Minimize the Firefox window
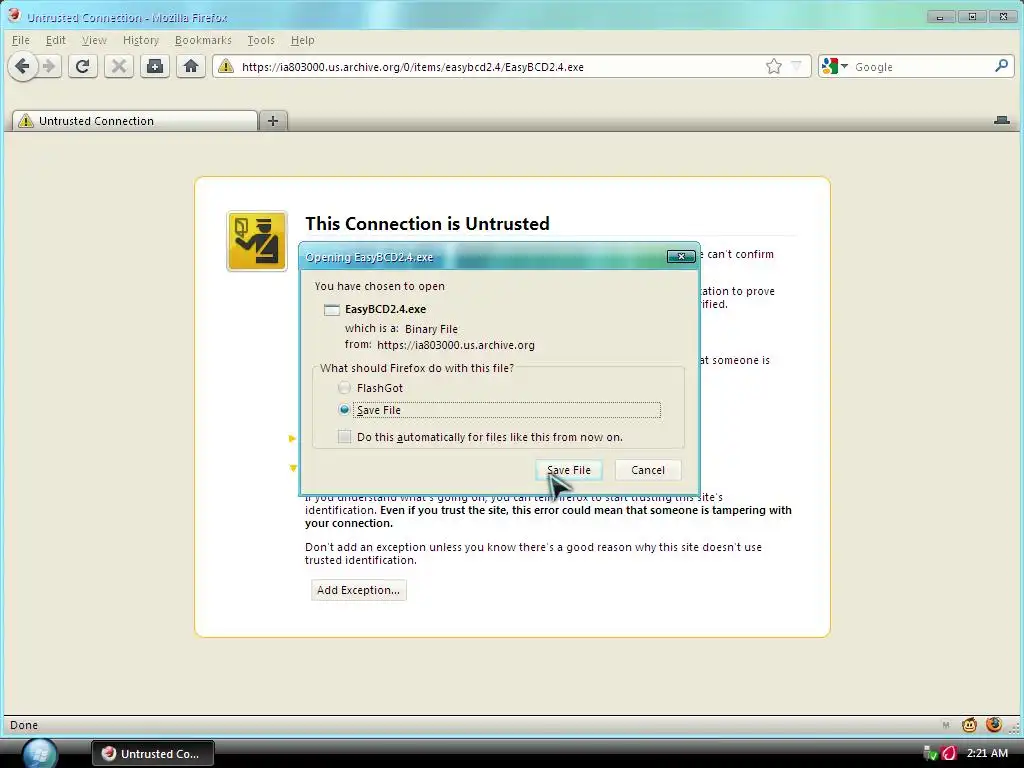The height and width of the screenshot is (768, 1024). click(940, 17)
